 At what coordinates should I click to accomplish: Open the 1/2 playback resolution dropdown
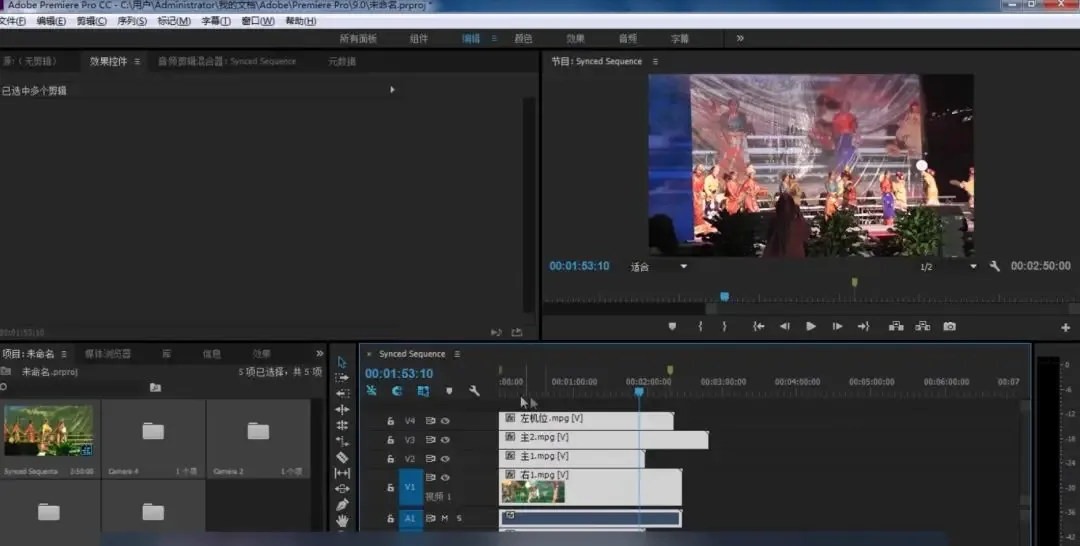tap(973, 267)
